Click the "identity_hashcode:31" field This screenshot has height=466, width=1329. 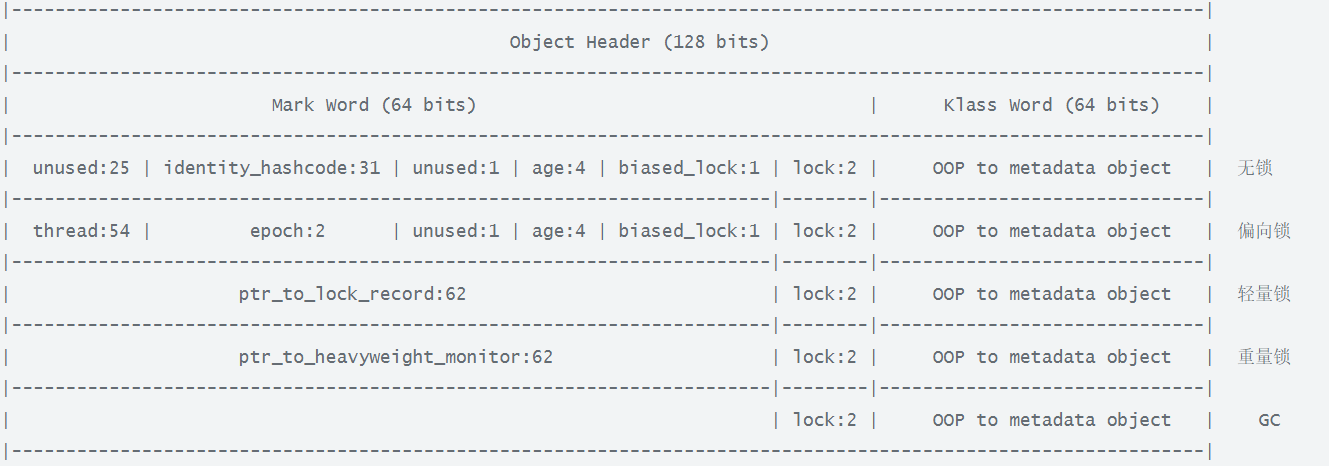pyautogui.click(x=272, y=168)
